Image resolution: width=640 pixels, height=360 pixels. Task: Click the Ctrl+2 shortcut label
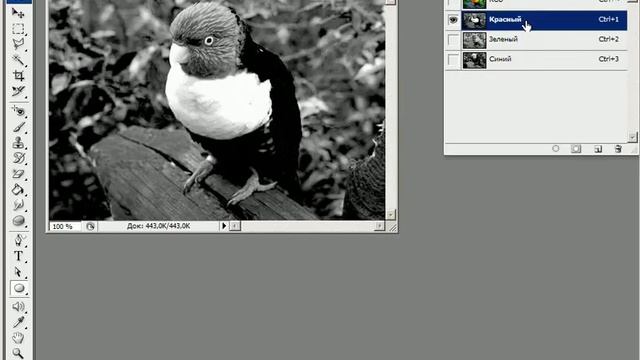(609, 39)
